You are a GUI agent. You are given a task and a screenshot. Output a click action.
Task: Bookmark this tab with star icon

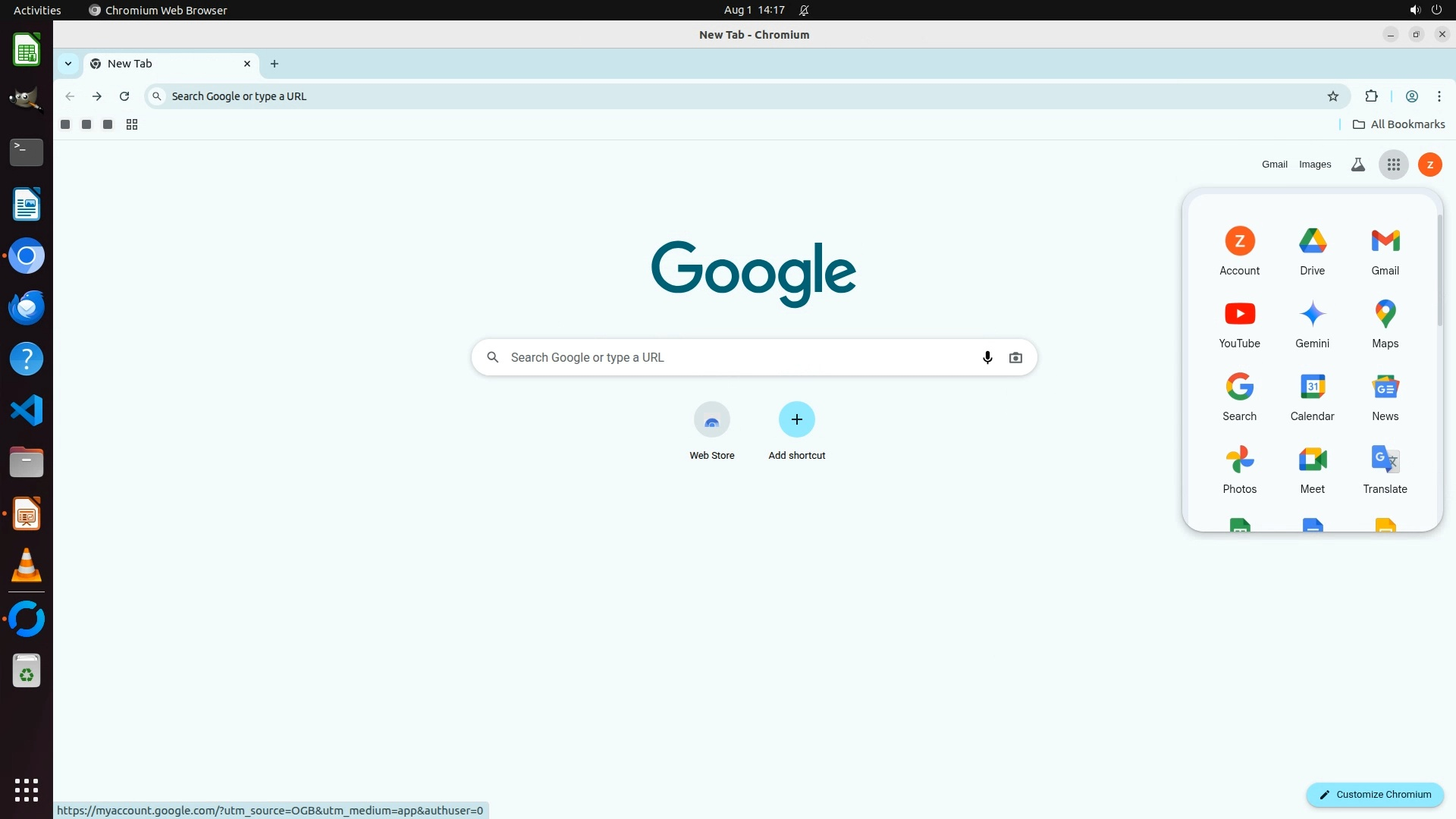pos(1332,96)
